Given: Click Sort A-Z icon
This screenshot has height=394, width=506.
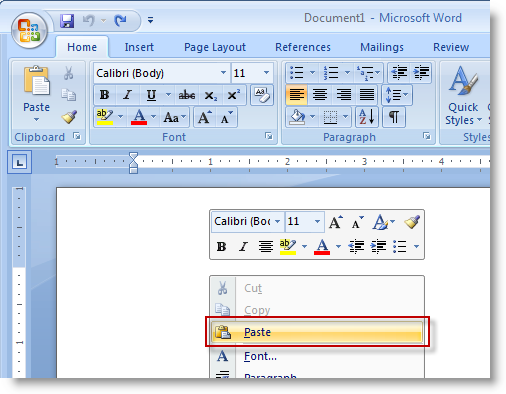Looking at the screenshot, I should pyautogui.click(x=367, y=117).
